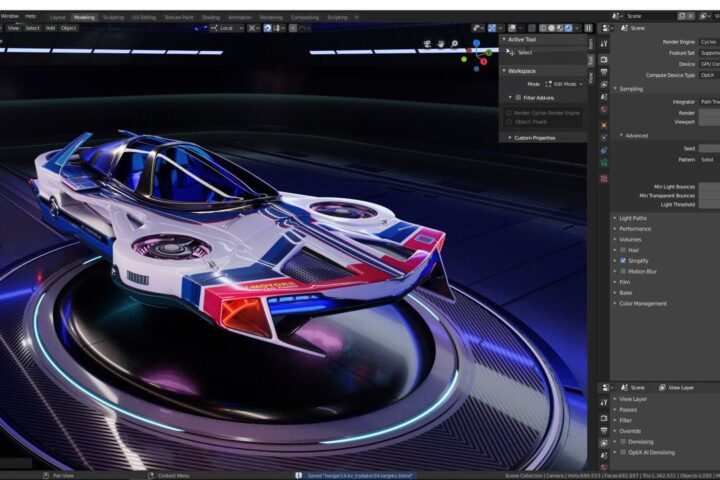This screenshot has width=720, height=480.
Task: Expand the Custom Properties panel
Action: click(532, 138)
